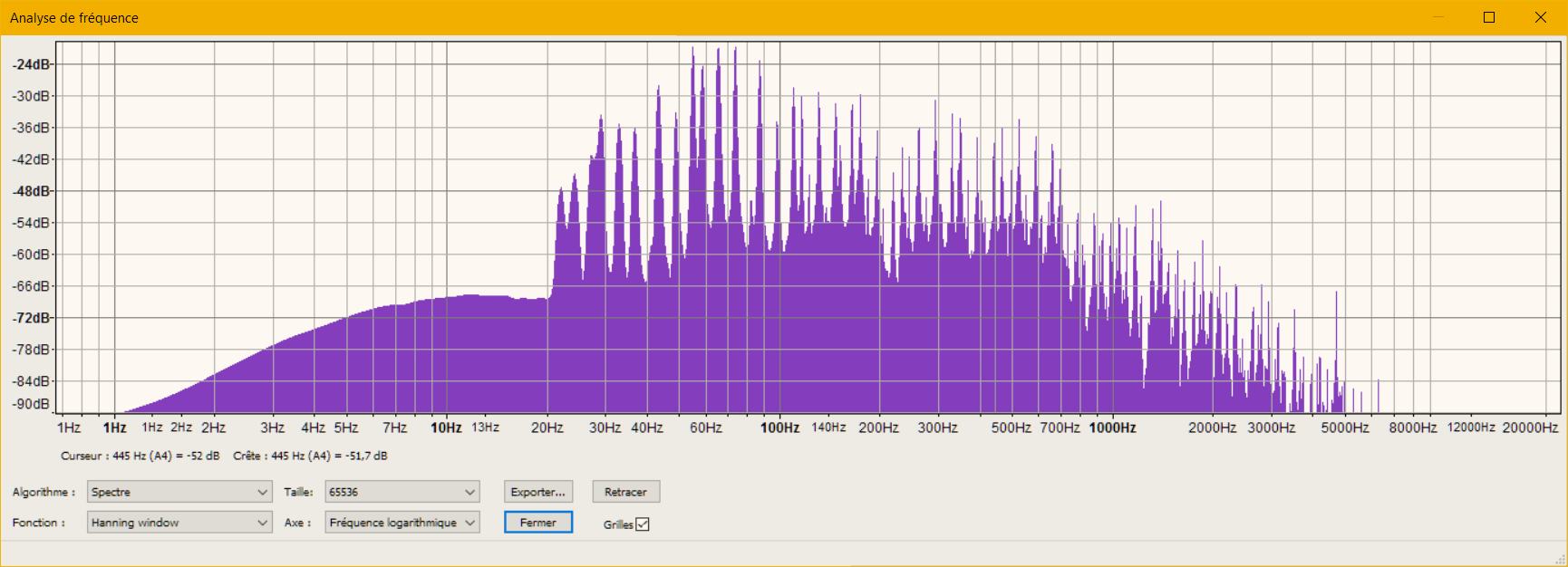
Task: Click the 20000Hz frequency axis label
Action: [1530, 428]
